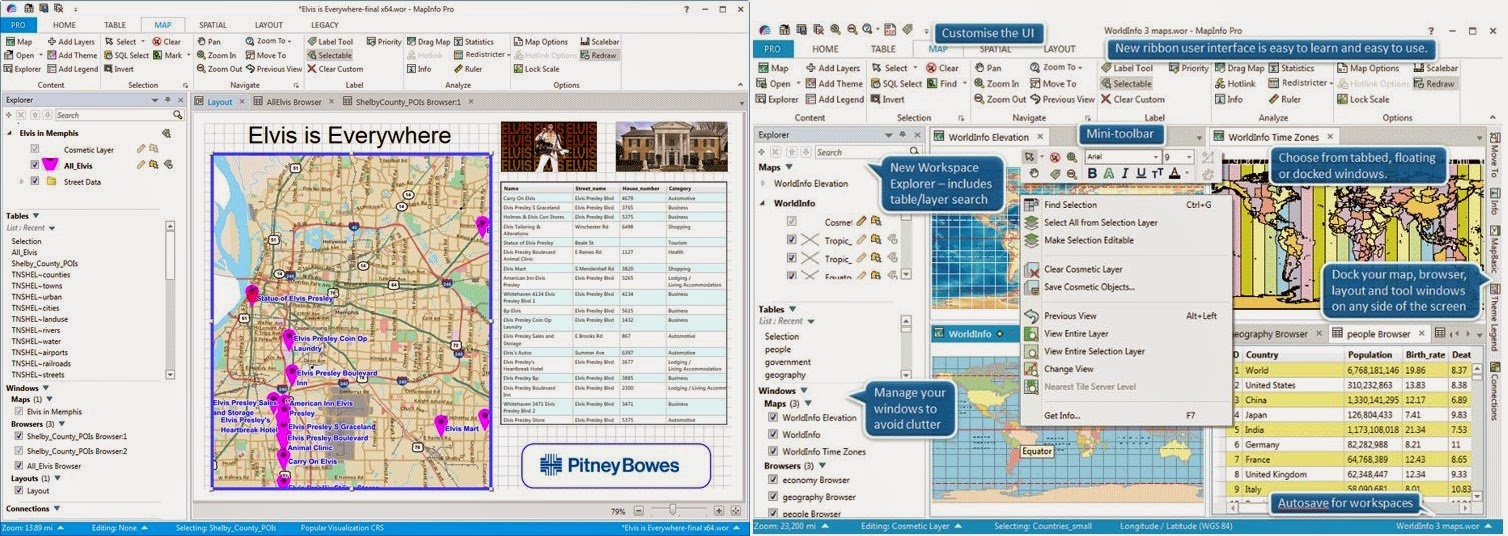The width and height of the screenshot is (1508, 536).
Task: Click Invert selection in the left window
Action: click(118, 70)
